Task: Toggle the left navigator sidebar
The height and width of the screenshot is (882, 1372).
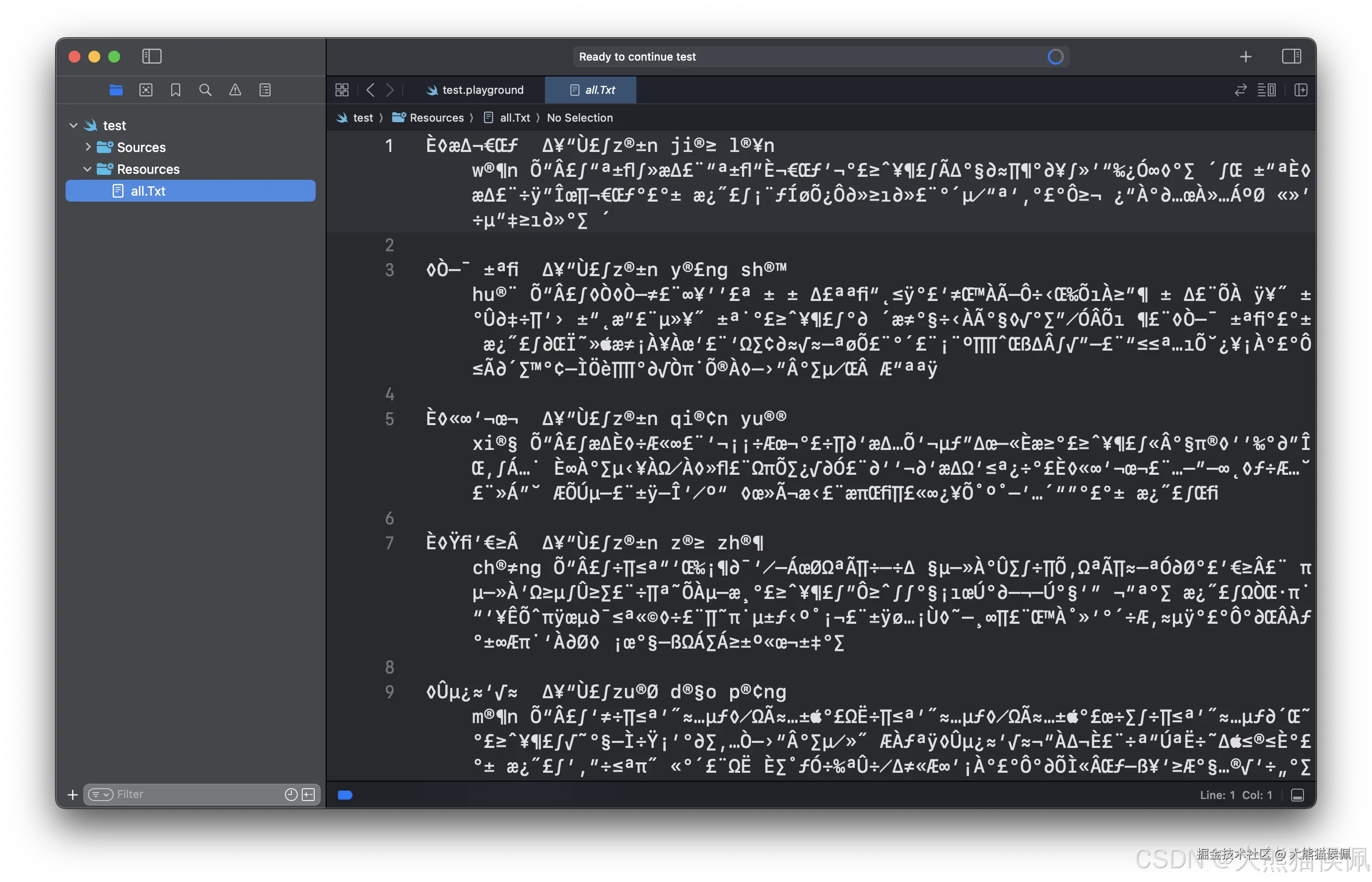Action: (152, 56)
